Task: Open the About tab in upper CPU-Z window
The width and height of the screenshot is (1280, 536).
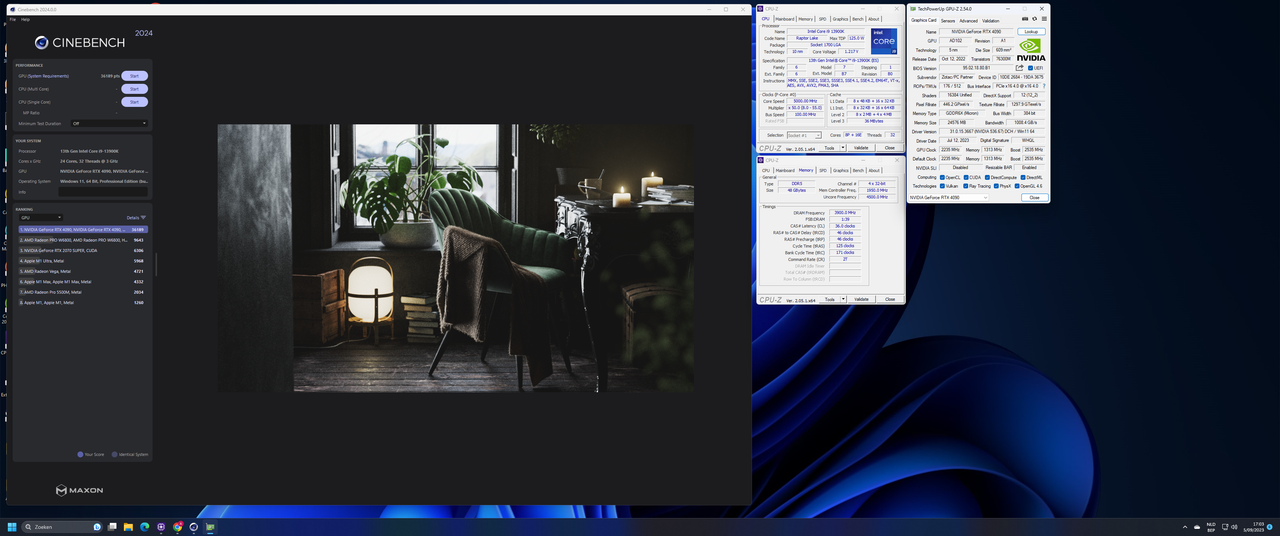Action: pyautogui.click(x=874, y=18)
